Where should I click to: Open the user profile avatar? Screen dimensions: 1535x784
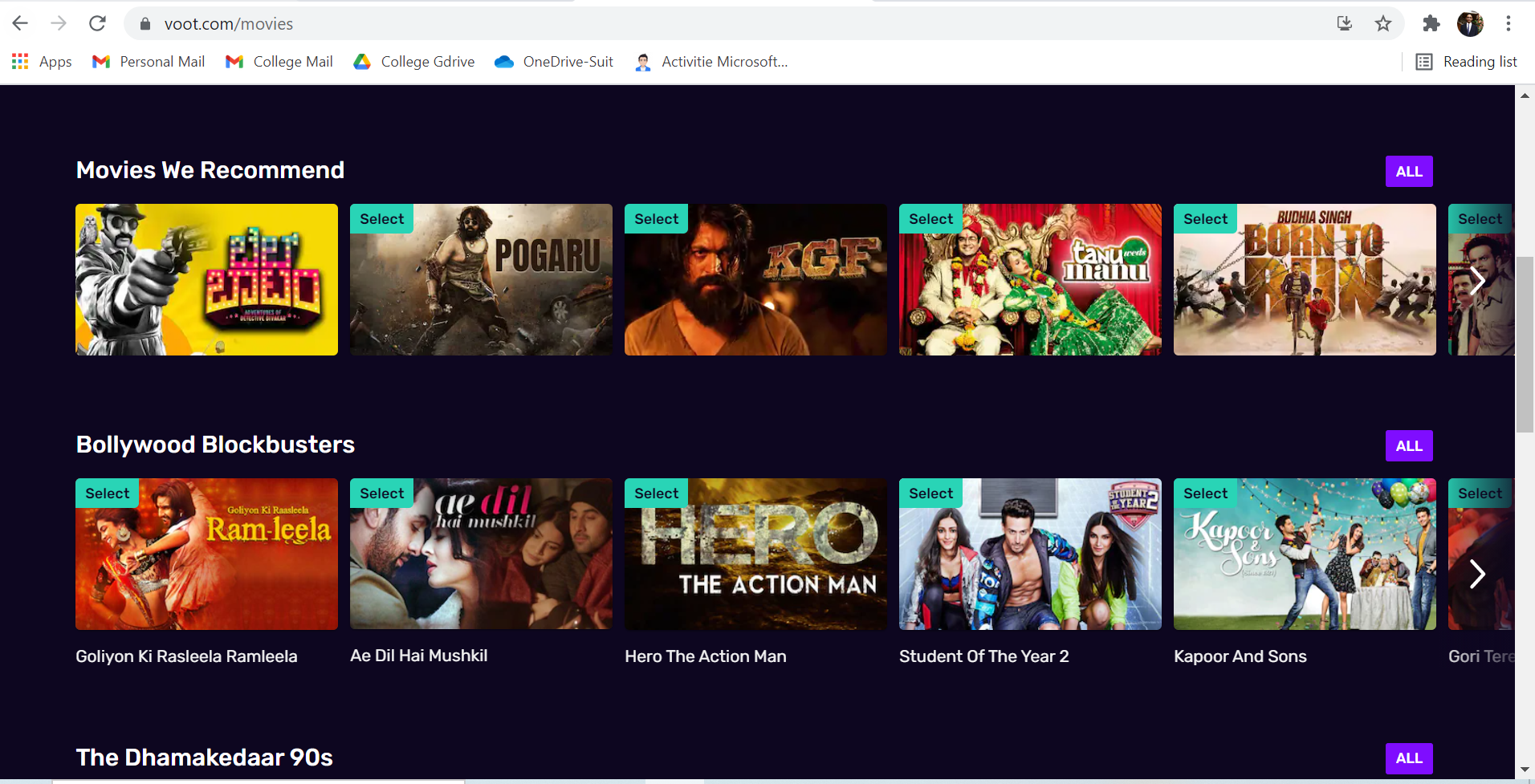pos(1470,23)
